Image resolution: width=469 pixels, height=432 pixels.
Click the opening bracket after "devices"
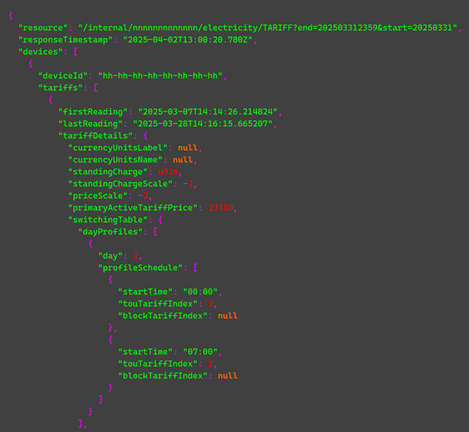click(x=76, y=52)
